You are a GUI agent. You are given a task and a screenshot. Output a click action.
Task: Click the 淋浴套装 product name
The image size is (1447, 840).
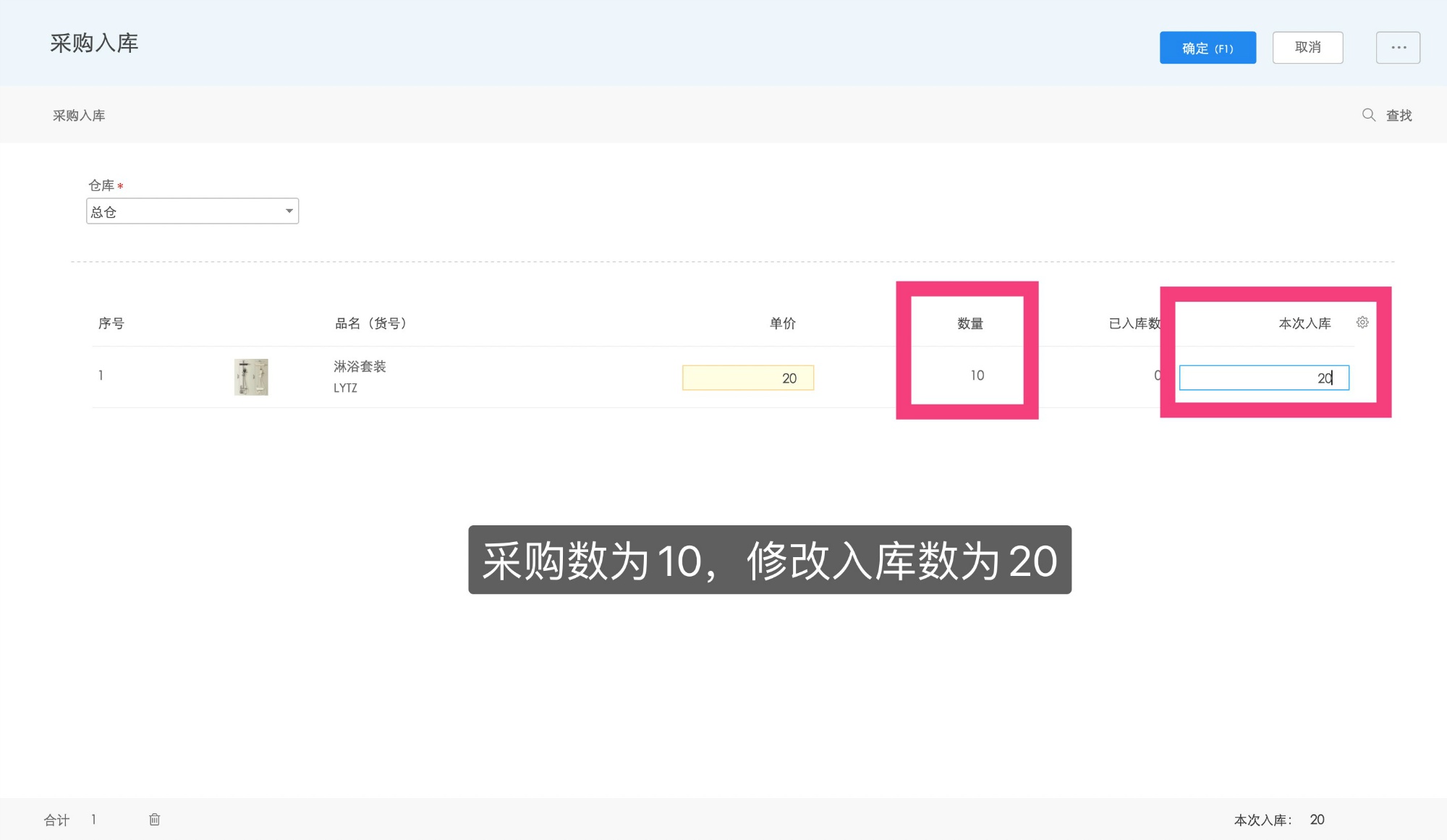358,366
